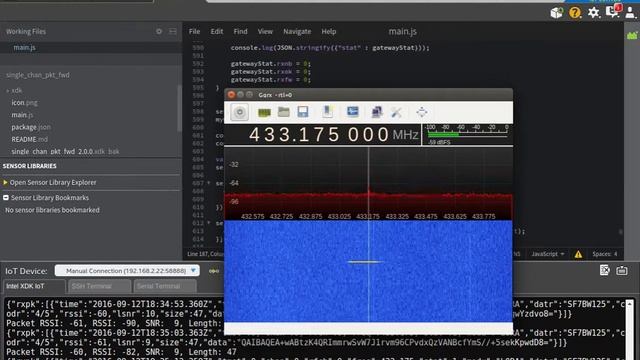Click SENSOR LIBRARIES heading
Viewport: 640px width, 360px height.
pos(29,166)
